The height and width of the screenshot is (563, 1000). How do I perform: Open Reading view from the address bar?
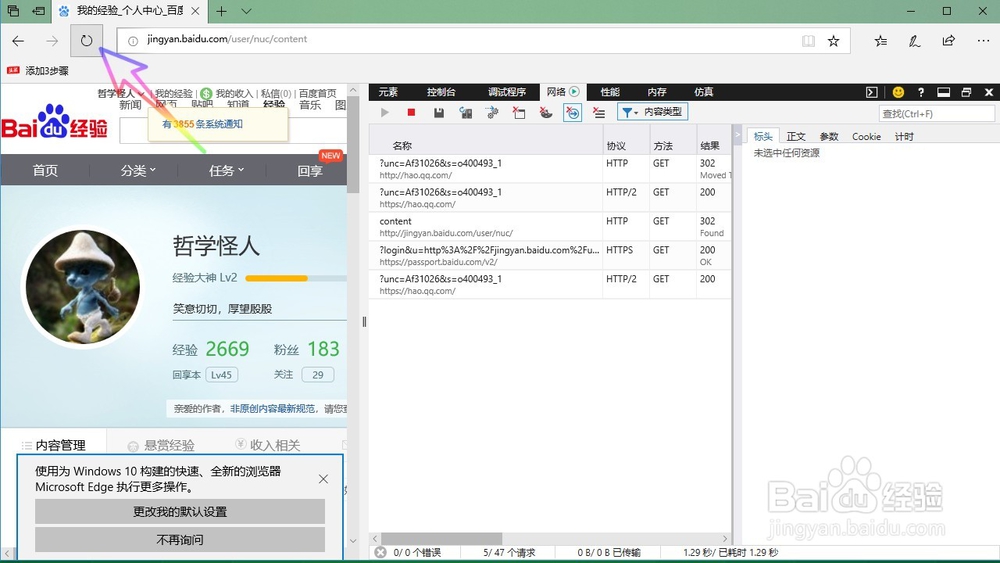[808, 41]
